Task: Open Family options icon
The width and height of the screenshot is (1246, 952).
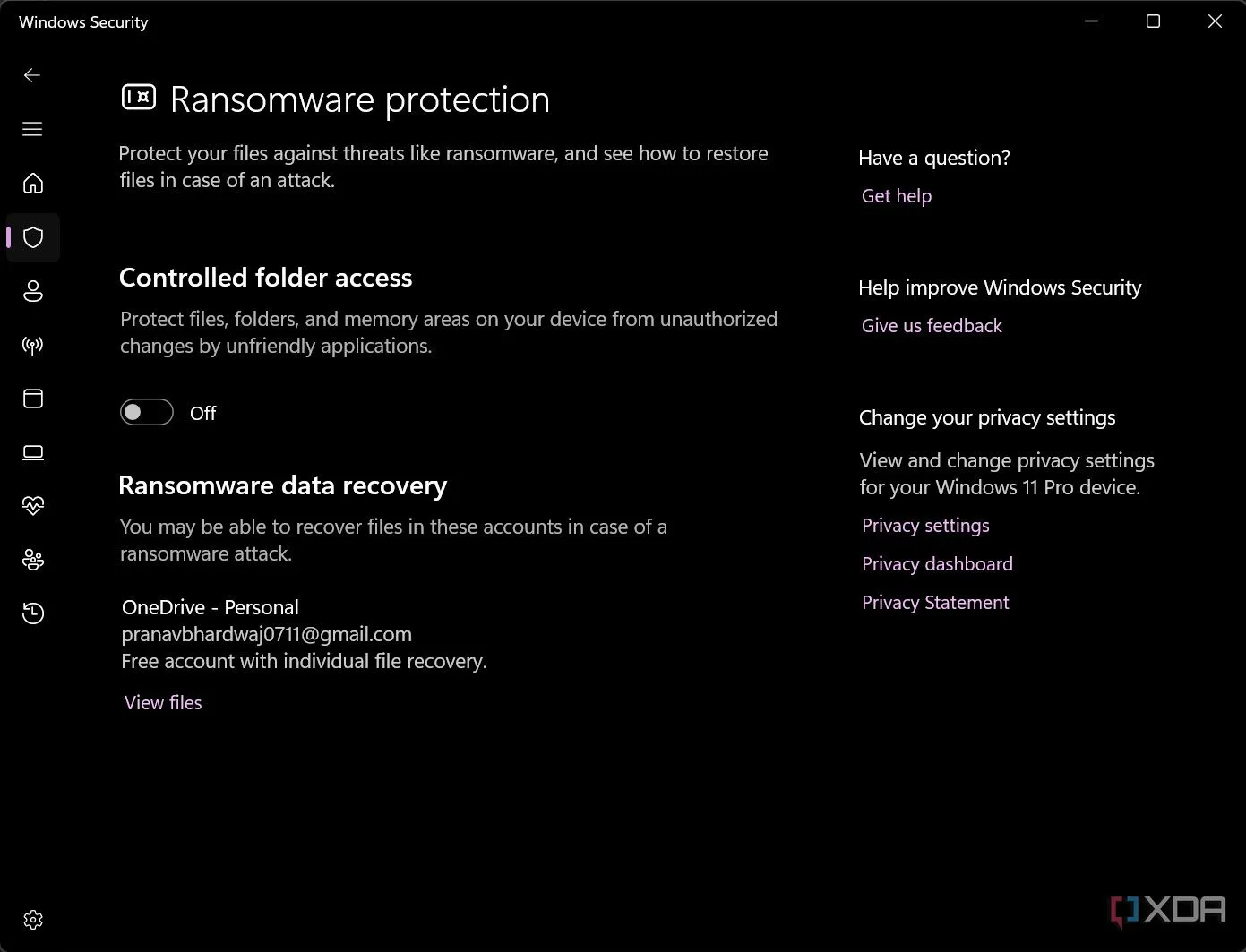Action: (x=33, y=560)
